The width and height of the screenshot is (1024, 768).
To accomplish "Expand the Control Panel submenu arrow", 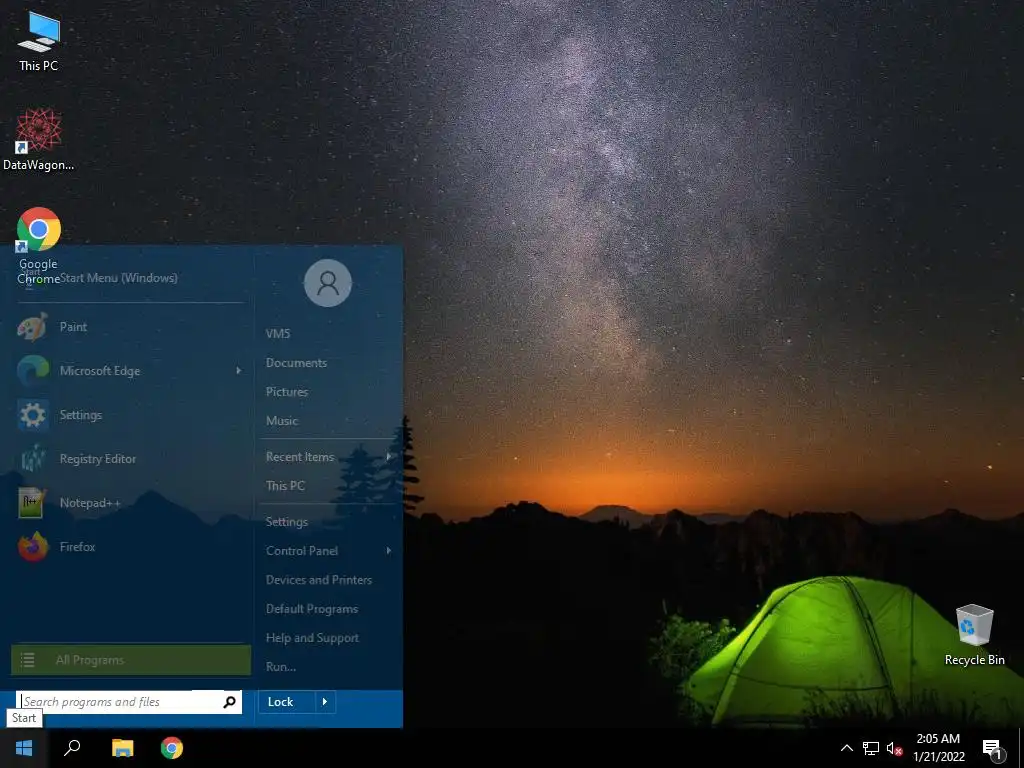I will [389, 551].
